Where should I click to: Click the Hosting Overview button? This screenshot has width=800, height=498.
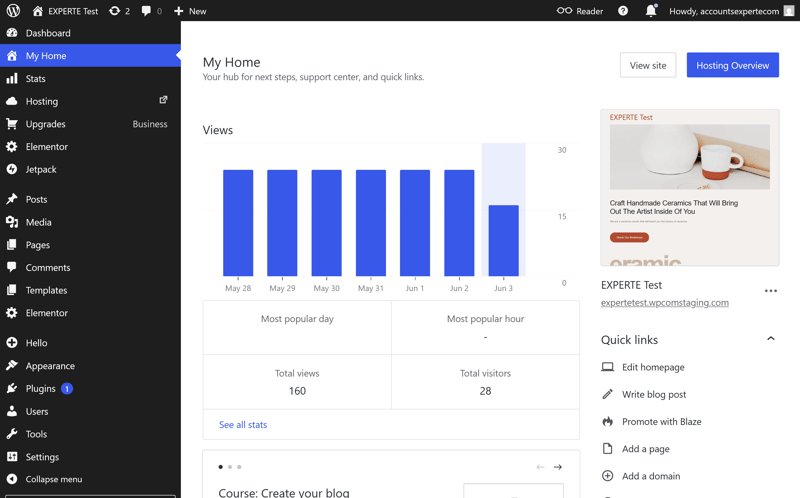733,65
